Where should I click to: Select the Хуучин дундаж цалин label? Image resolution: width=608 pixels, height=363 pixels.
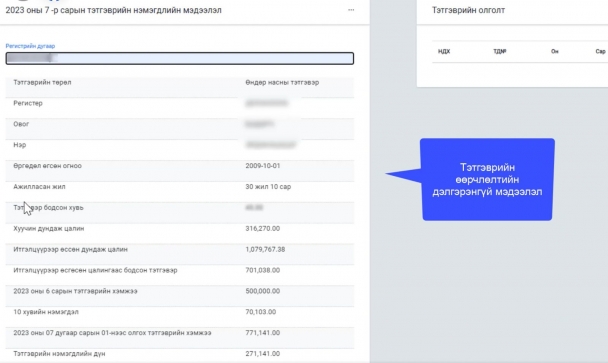(x=49, y=229)
